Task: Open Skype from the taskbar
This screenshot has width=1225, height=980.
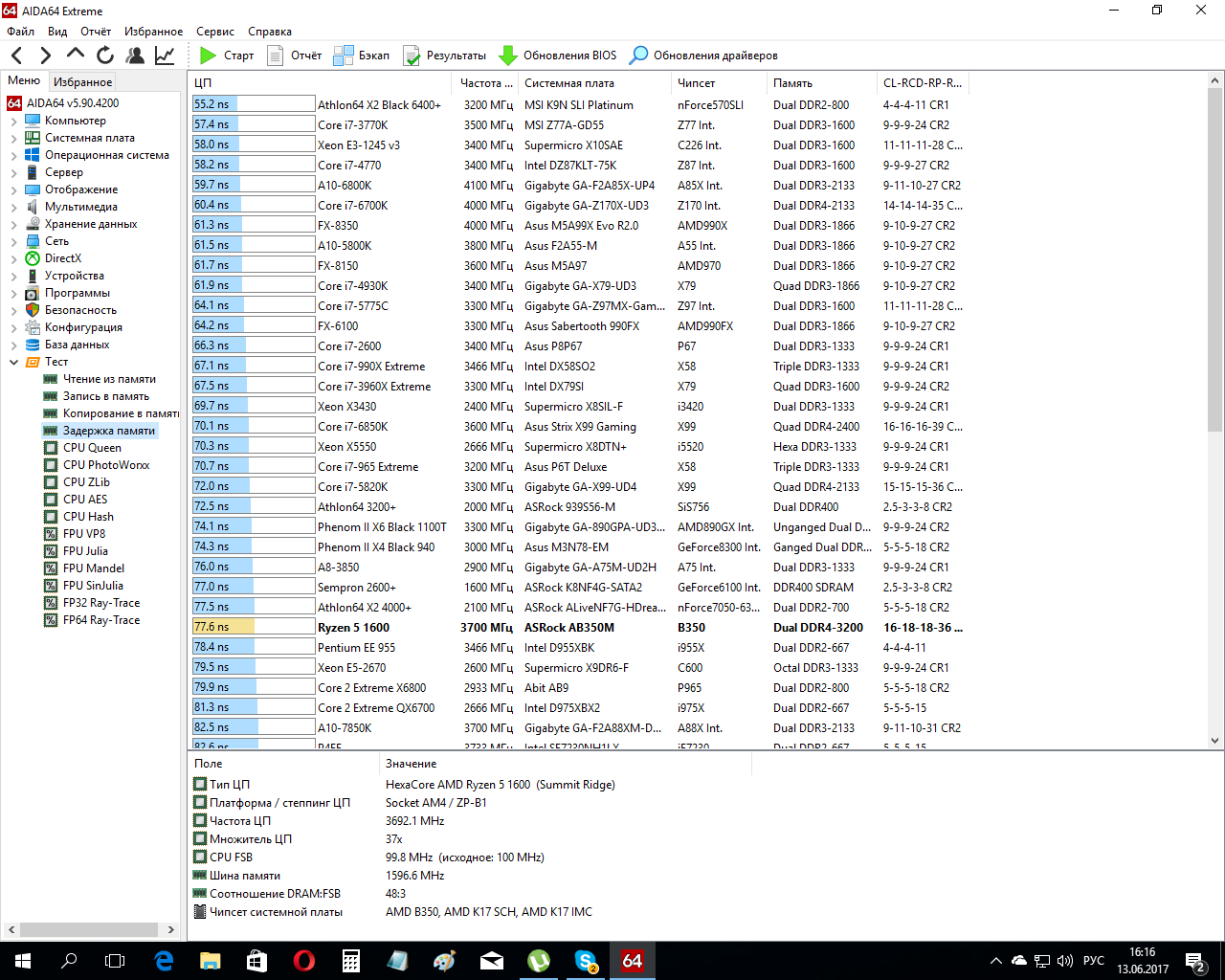Action: pos(586,961)
